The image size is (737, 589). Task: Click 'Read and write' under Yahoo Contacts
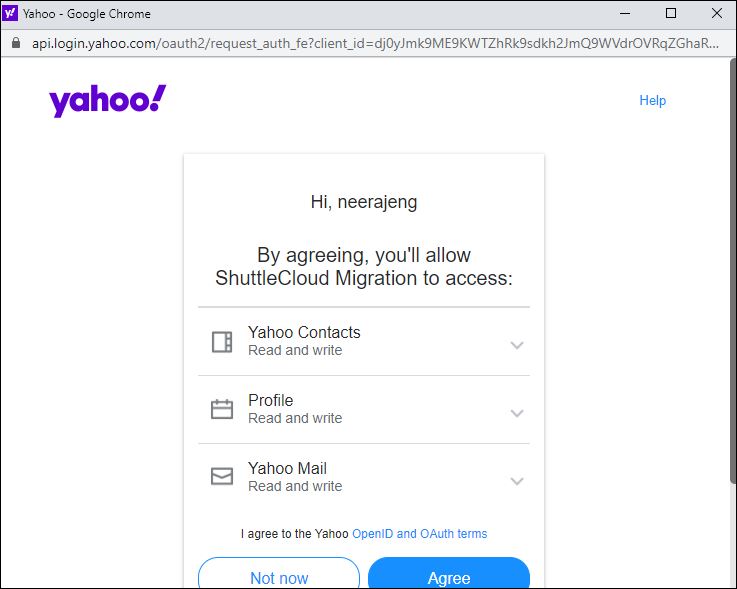[x=295, y=350]
